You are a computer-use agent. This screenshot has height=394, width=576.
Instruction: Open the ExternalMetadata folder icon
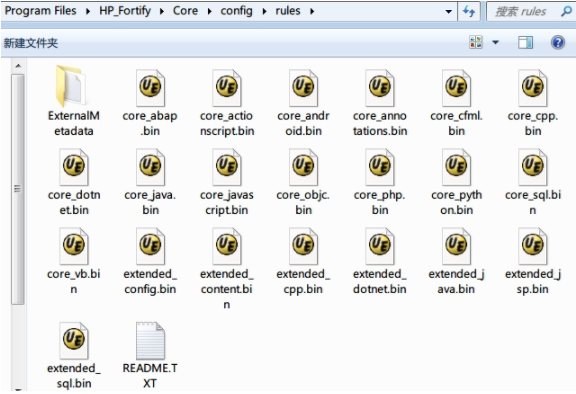[x=71, y=86]
